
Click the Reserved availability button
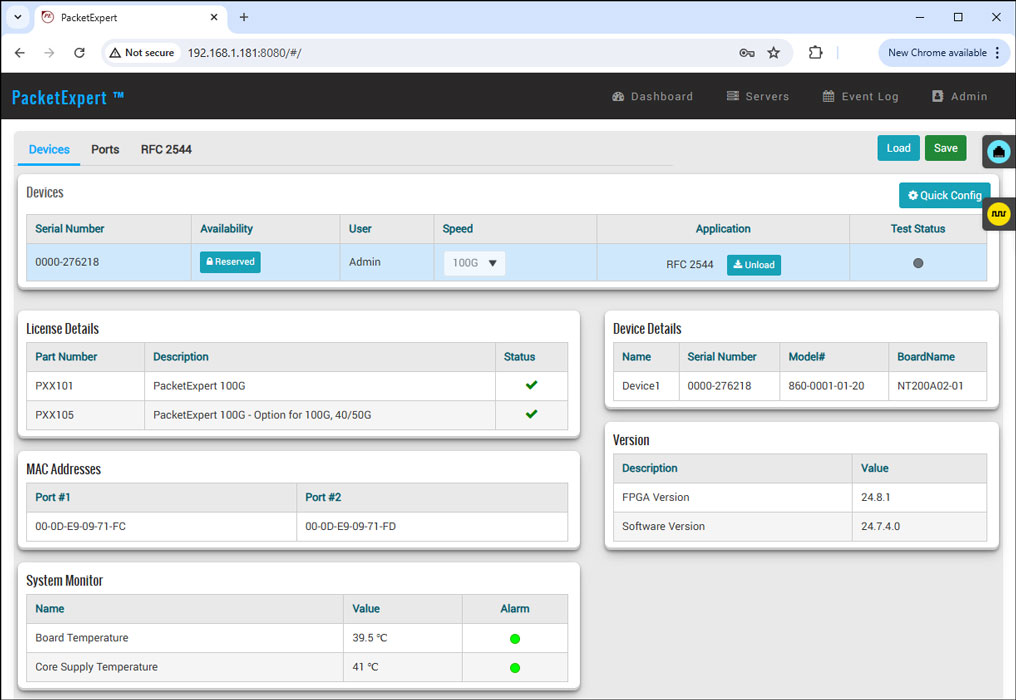(230, 262)
